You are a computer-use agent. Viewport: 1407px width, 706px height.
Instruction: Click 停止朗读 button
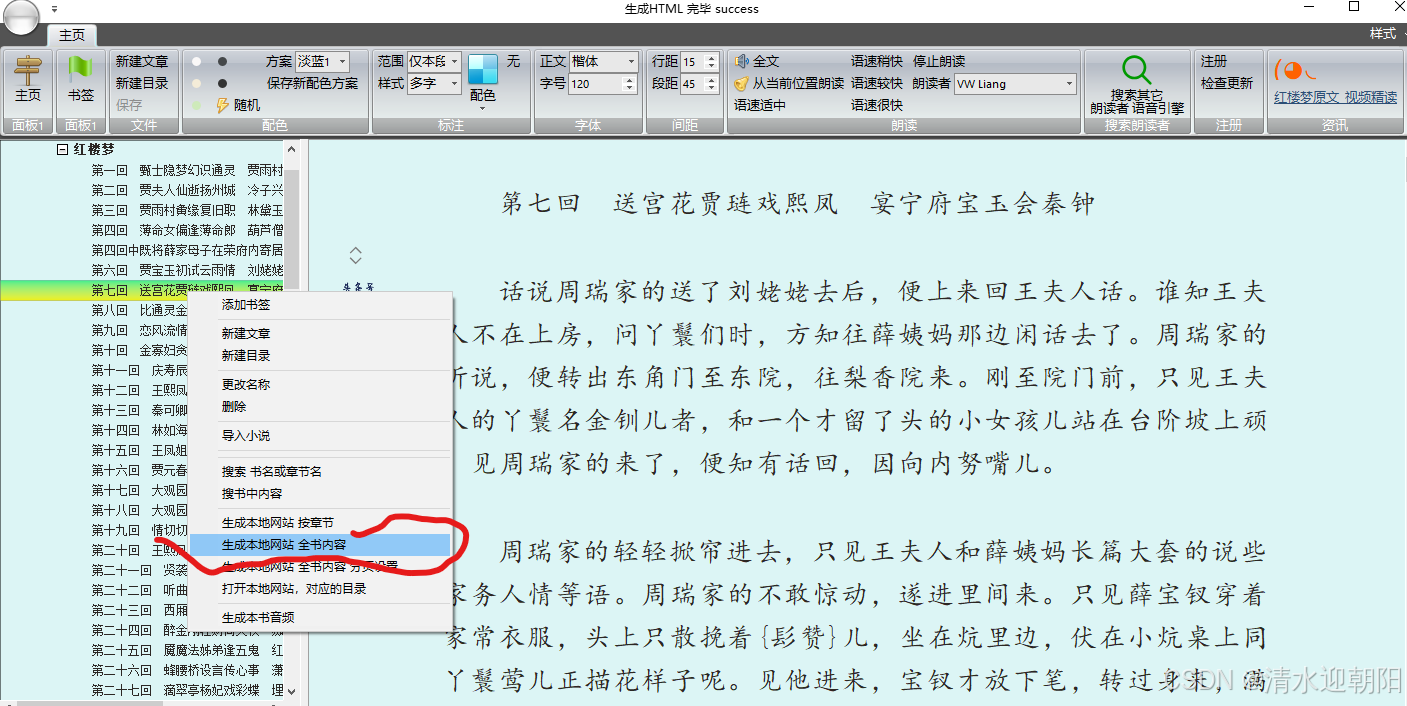939,61
